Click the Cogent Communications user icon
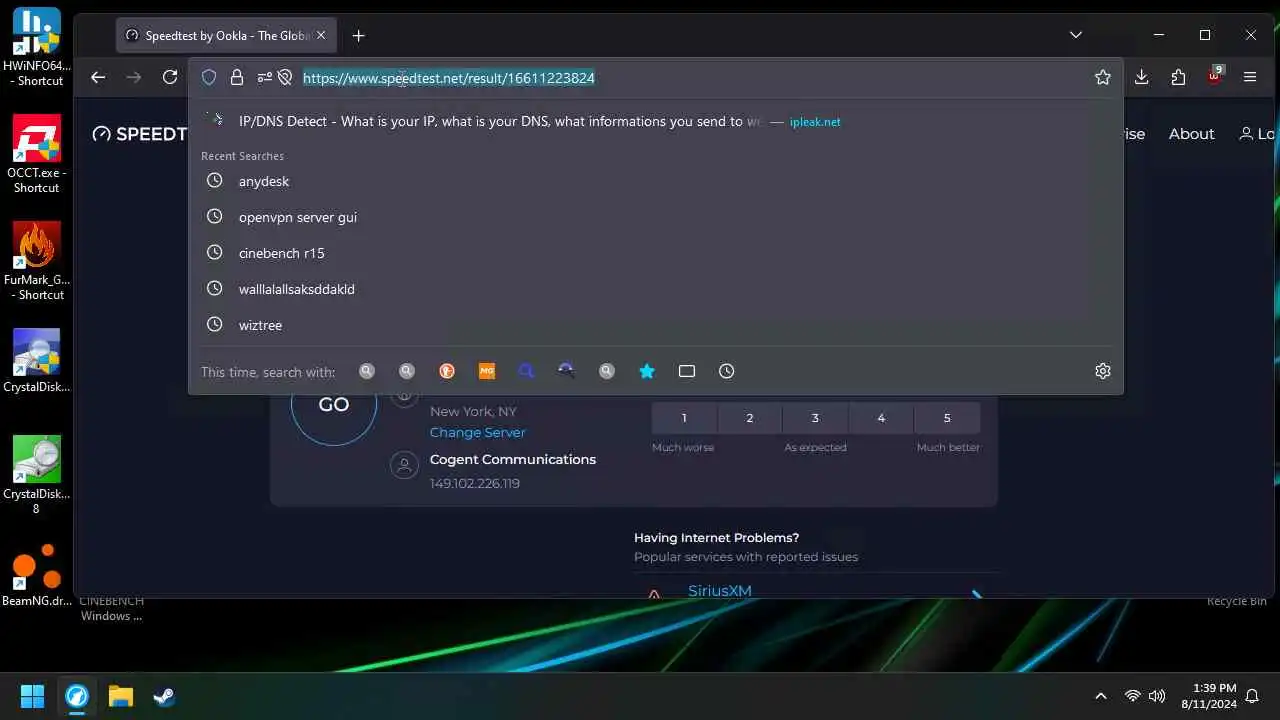Viewport: 1280px width, 720px height. click(x=404, y=465)
